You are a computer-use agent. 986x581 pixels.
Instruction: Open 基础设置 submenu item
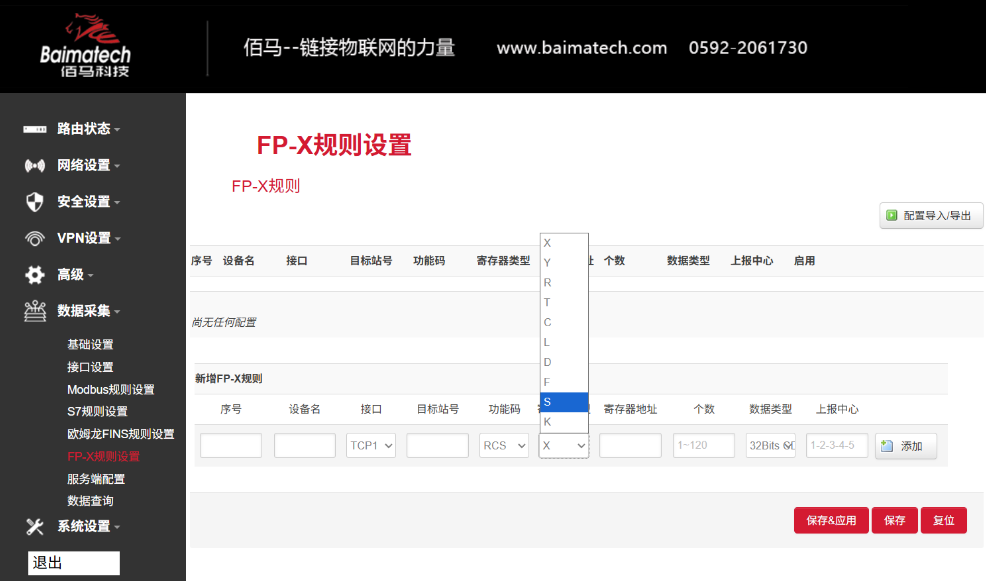(90, 345)
